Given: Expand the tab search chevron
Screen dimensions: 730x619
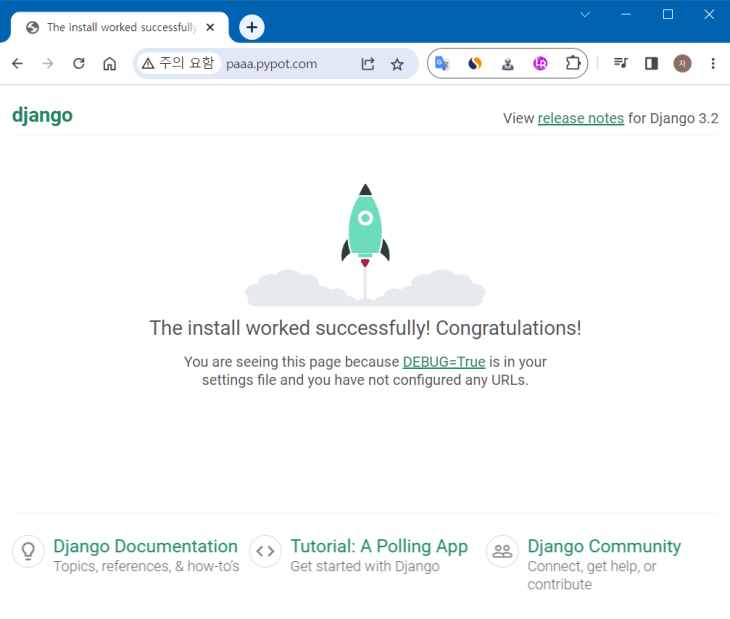Looking at the screenshot, I should [585, 14].
